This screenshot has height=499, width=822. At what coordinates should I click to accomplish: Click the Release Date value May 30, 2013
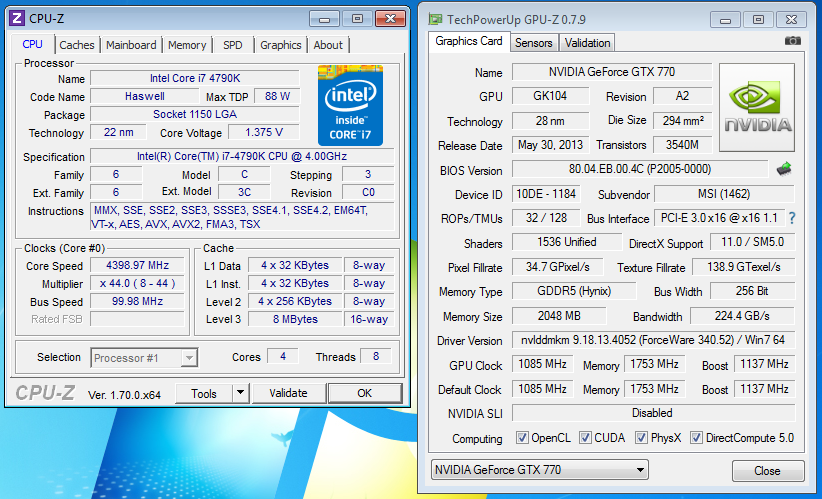click(x=550, y=145)
